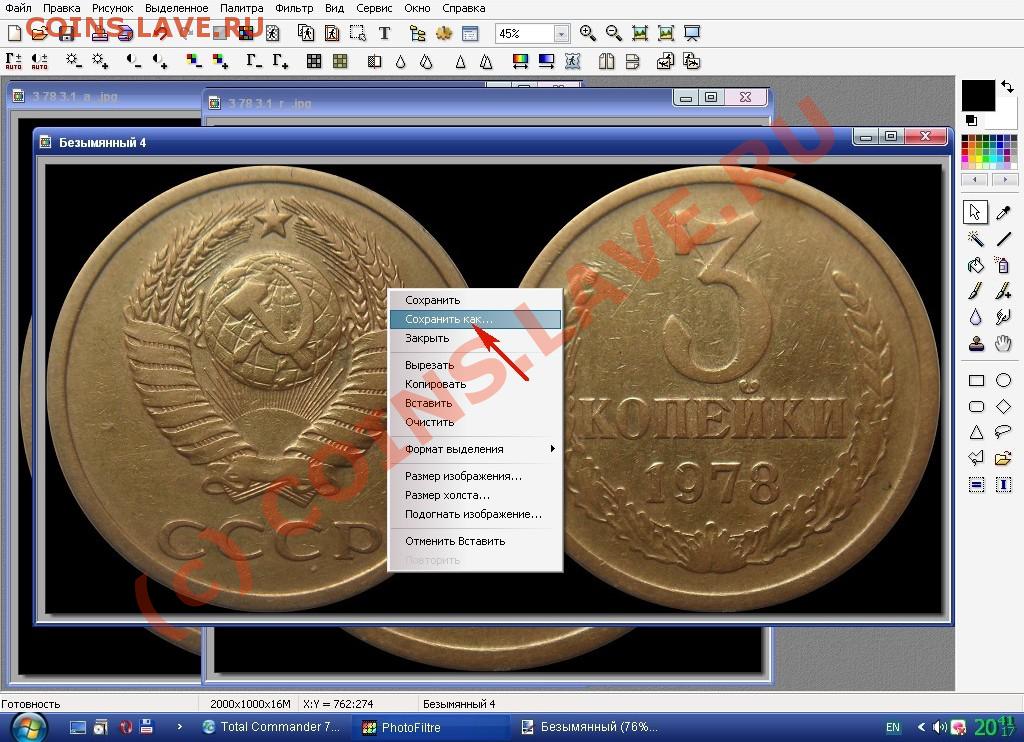The height and width of the screenshot is (742, 1024).
Task: Lower the gamma with Gamma minus icon
Action: (x=254, y=61)
